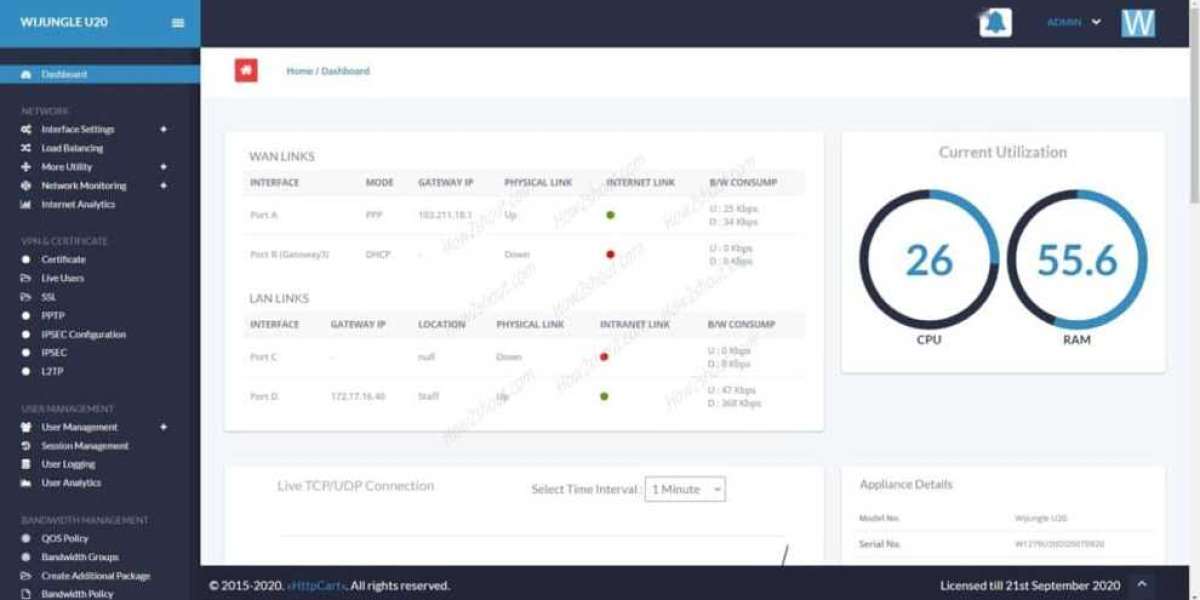
Task: Click the Certificate icon under VPN section
Action: click(24, 259)
